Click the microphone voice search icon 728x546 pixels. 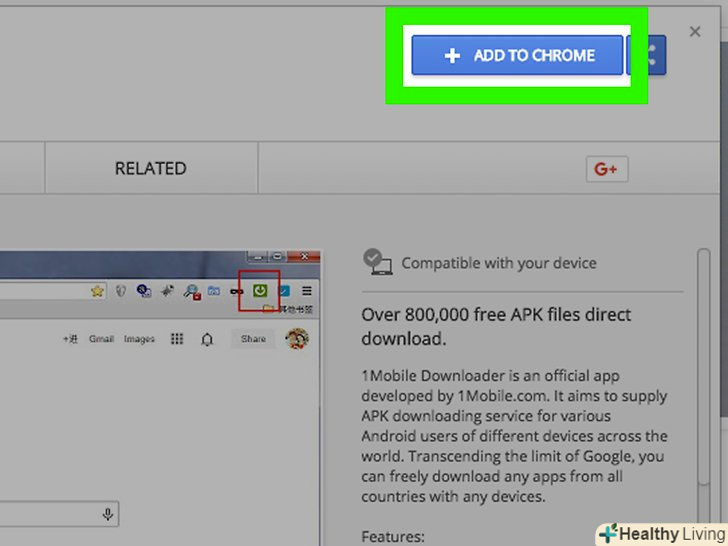[x=108, y=514]
